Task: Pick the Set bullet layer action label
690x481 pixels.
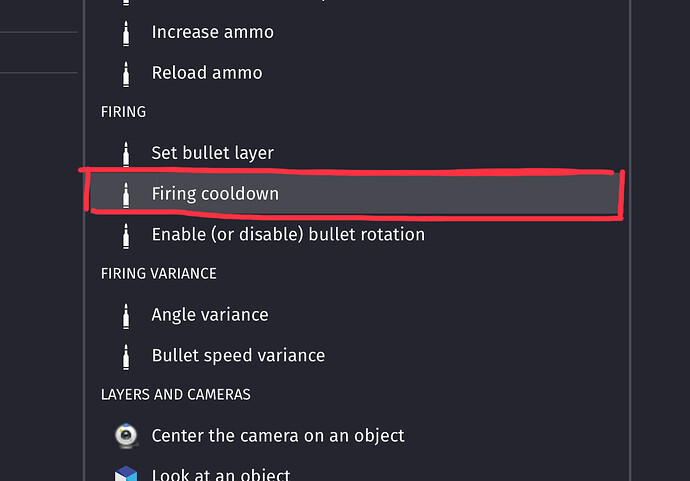Action: [x=212, y=153]
